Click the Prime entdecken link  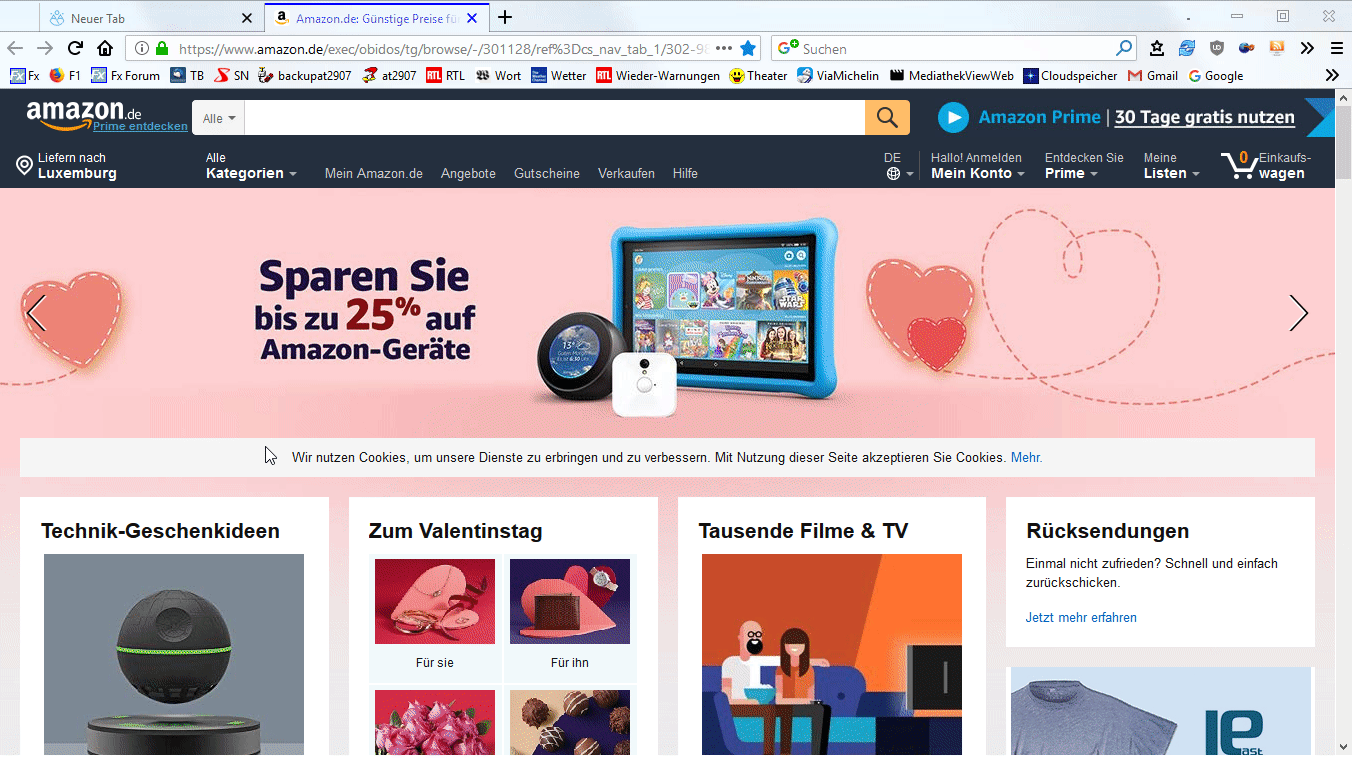(x=140, y=127)
